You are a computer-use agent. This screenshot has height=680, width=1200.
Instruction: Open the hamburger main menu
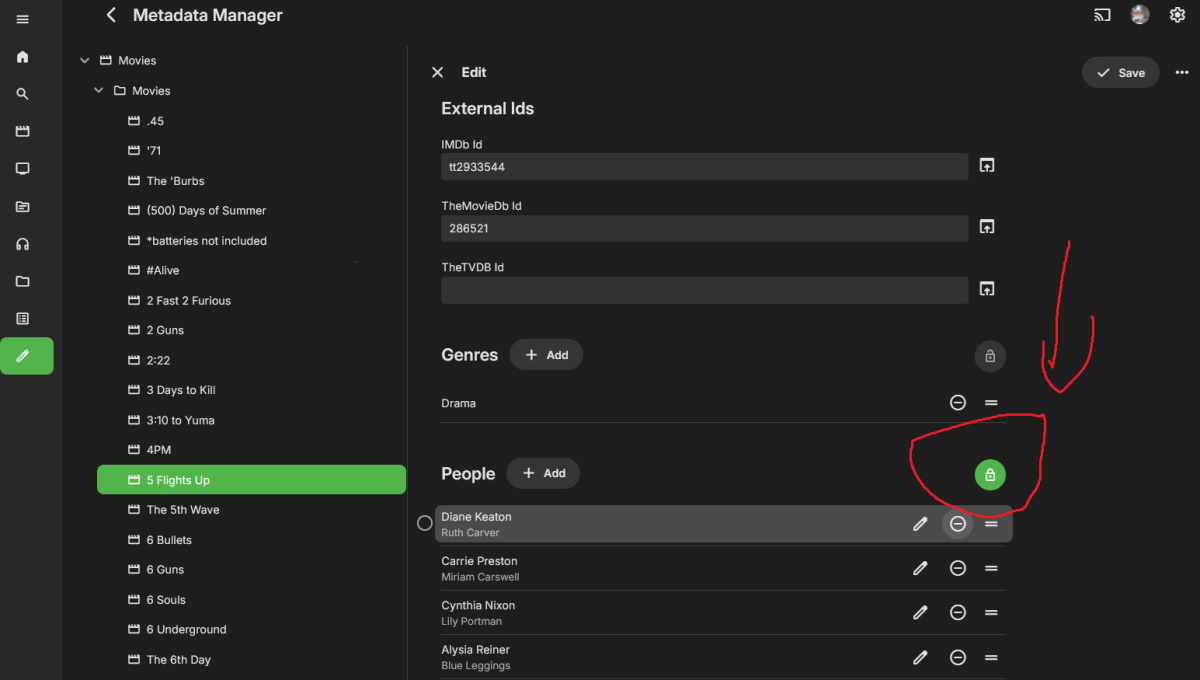pos(22,19)
